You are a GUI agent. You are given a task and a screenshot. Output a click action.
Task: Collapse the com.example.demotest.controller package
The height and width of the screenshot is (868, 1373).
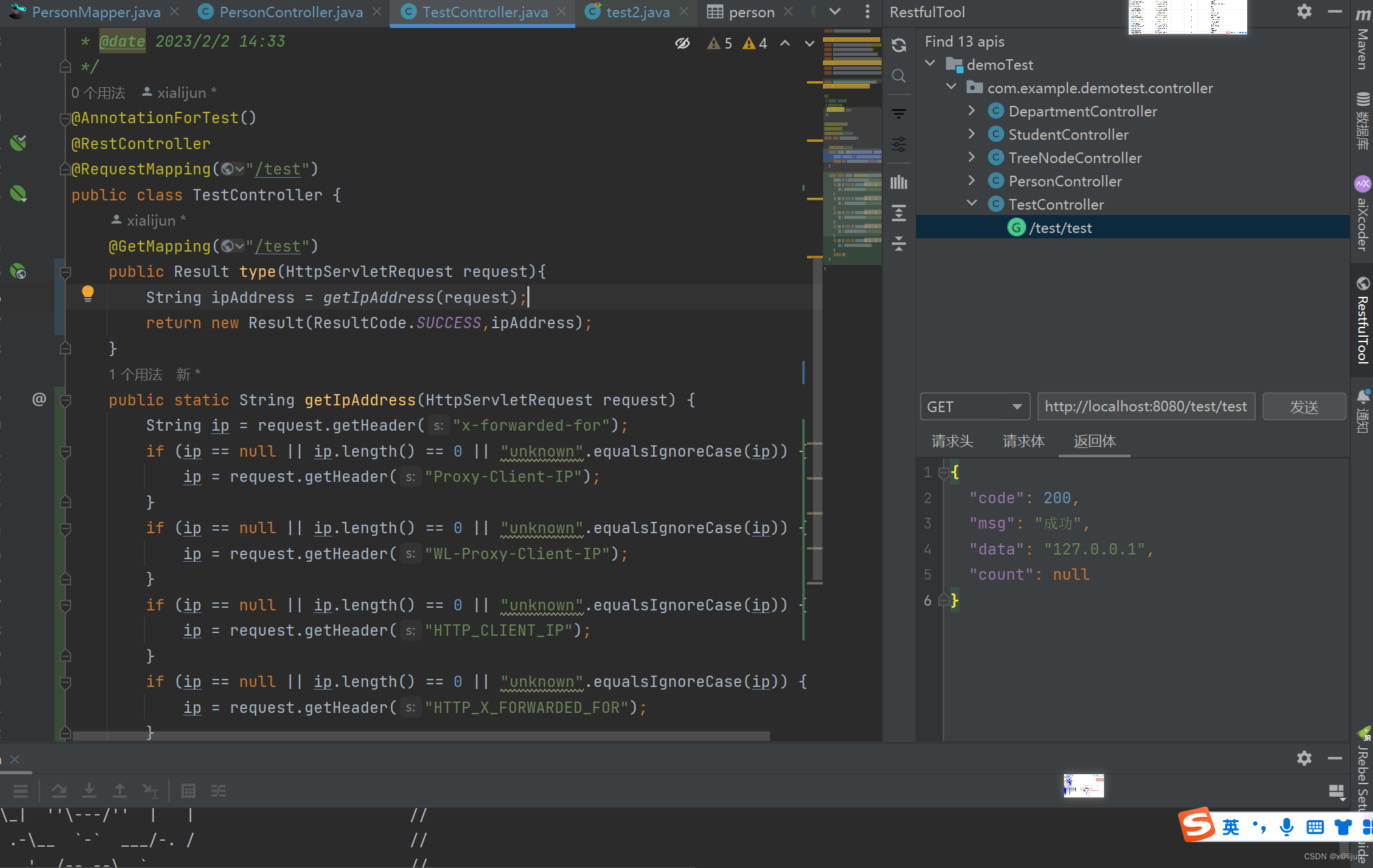click(952, 88)
